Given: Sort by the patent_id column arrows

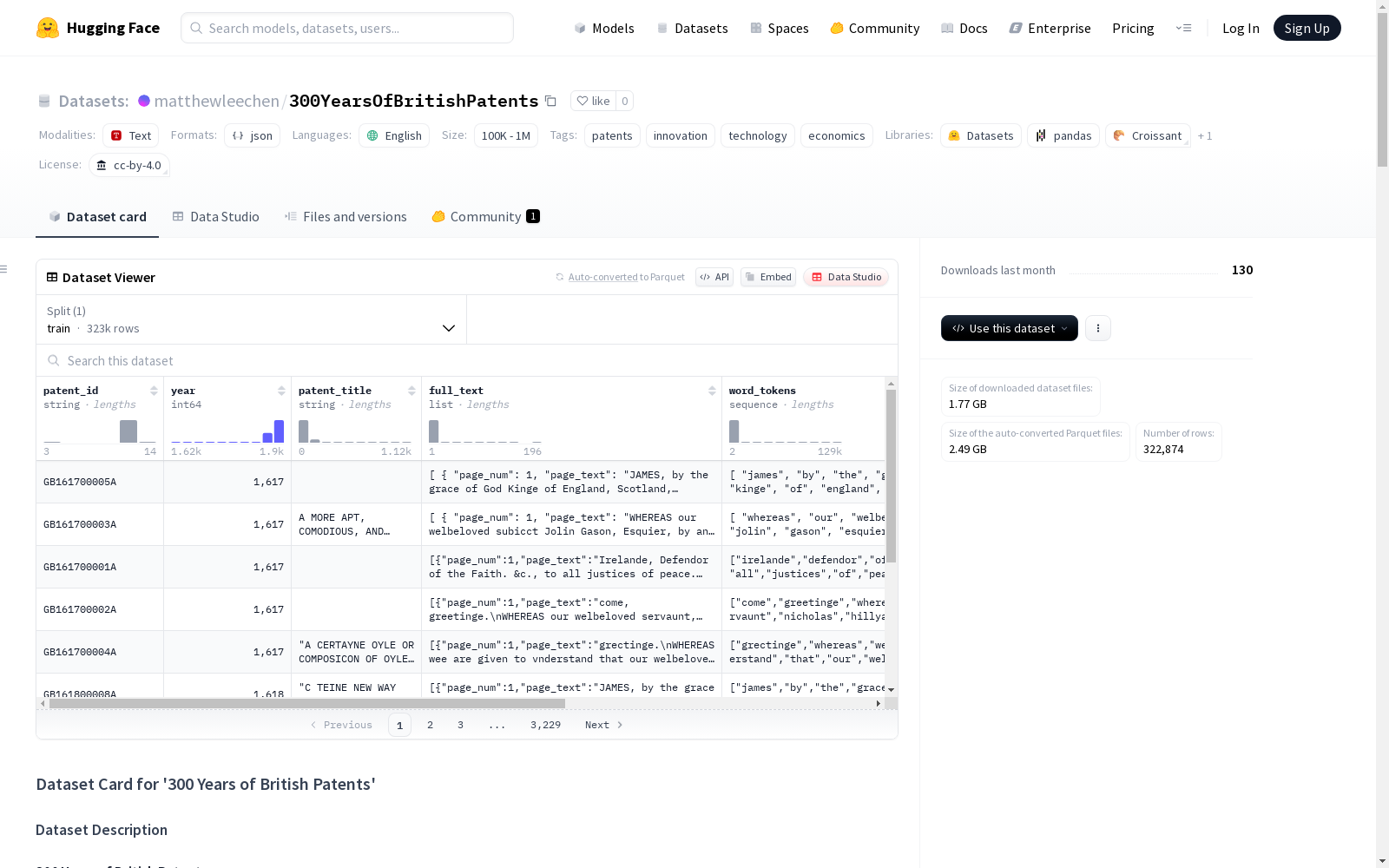Looking at the screenshot, I should [154, 391].
